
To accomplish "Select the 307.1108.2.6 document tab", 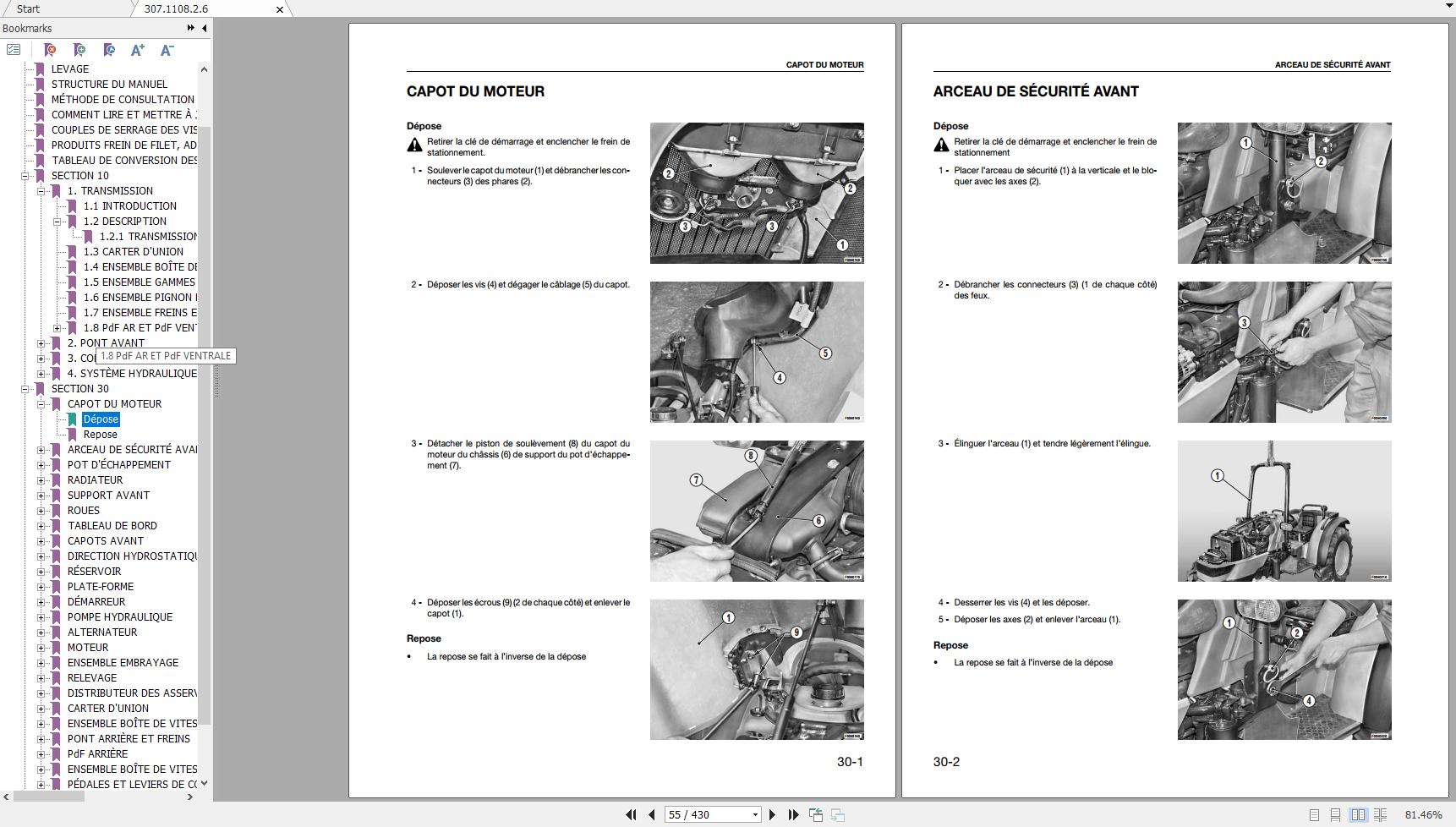I will pyautogui.click(x=176, y=8).
